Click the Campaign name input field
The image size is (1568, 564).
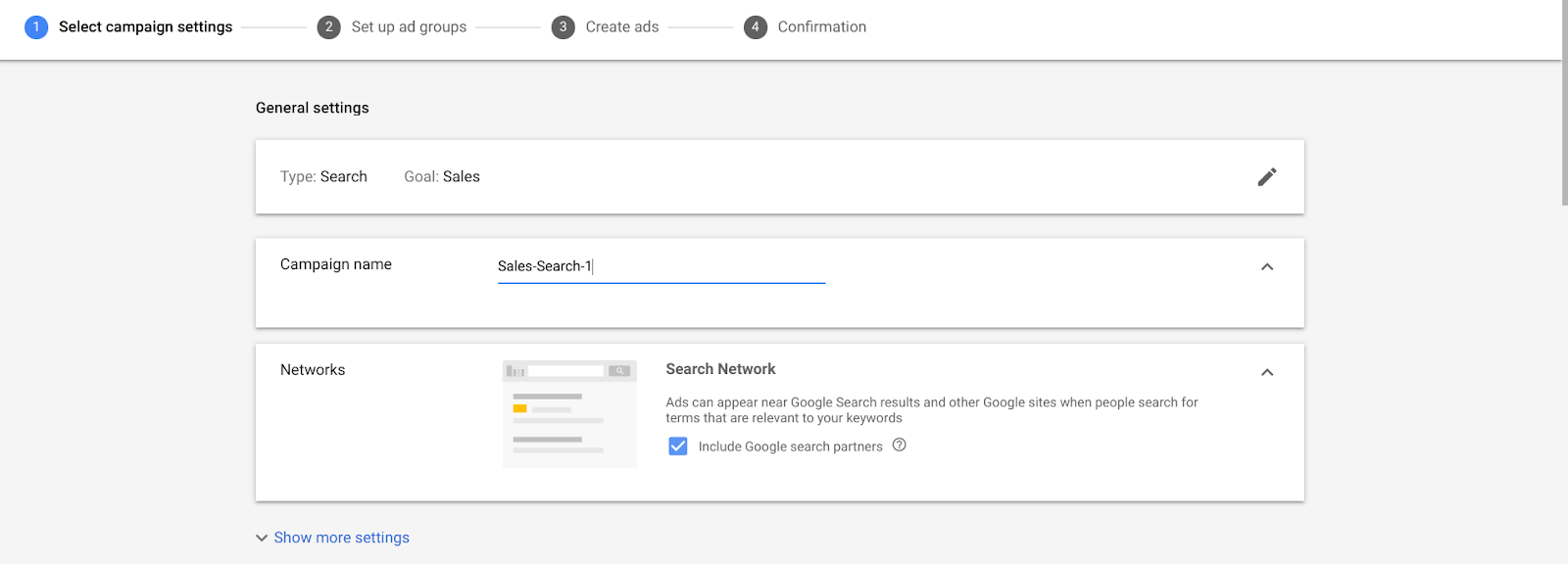pyautogui.click(x=661, y=266)
